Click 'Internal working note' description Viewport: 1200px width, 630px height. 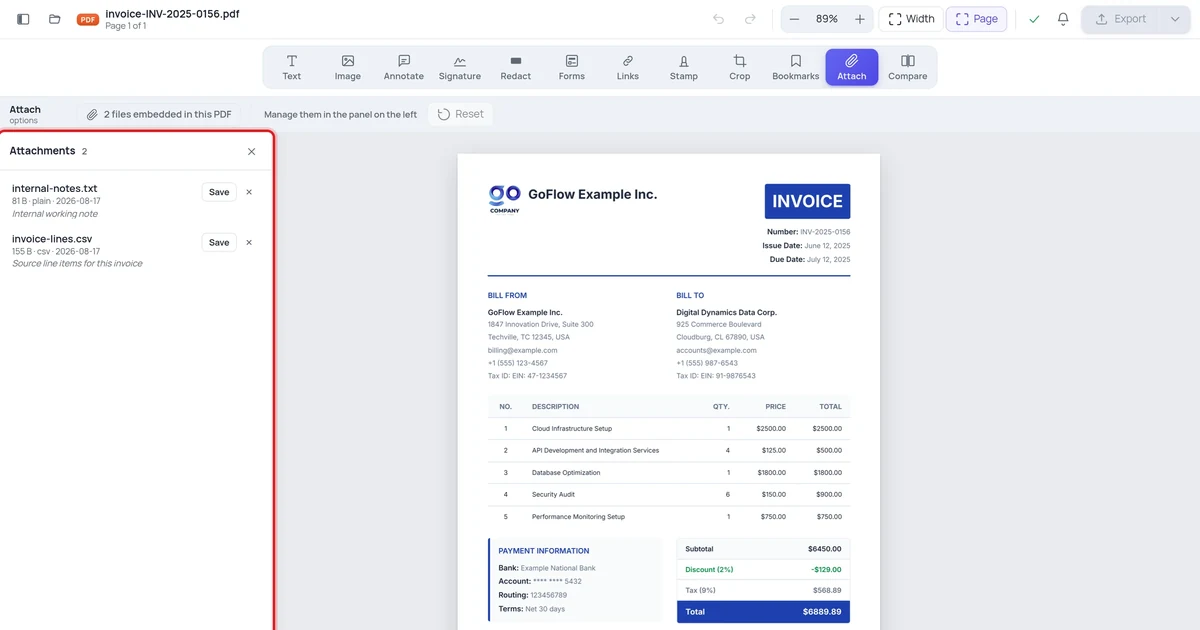(x=55, y=214)
